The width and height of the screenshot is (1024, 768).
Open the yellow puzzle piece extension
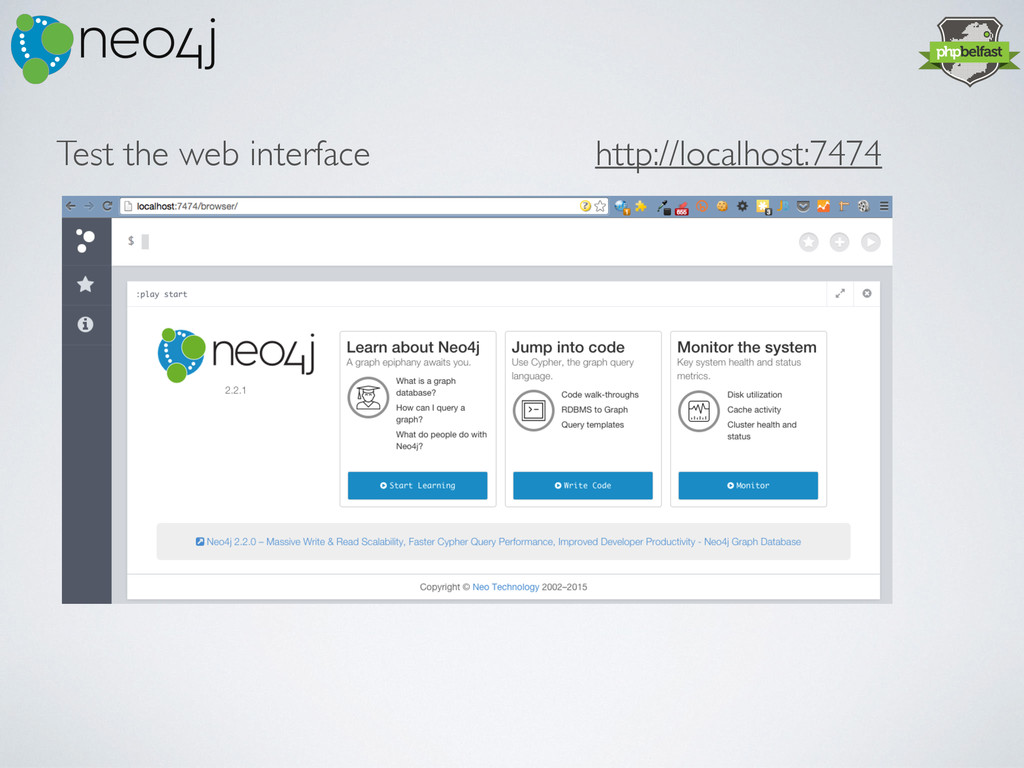click(641, 206)
